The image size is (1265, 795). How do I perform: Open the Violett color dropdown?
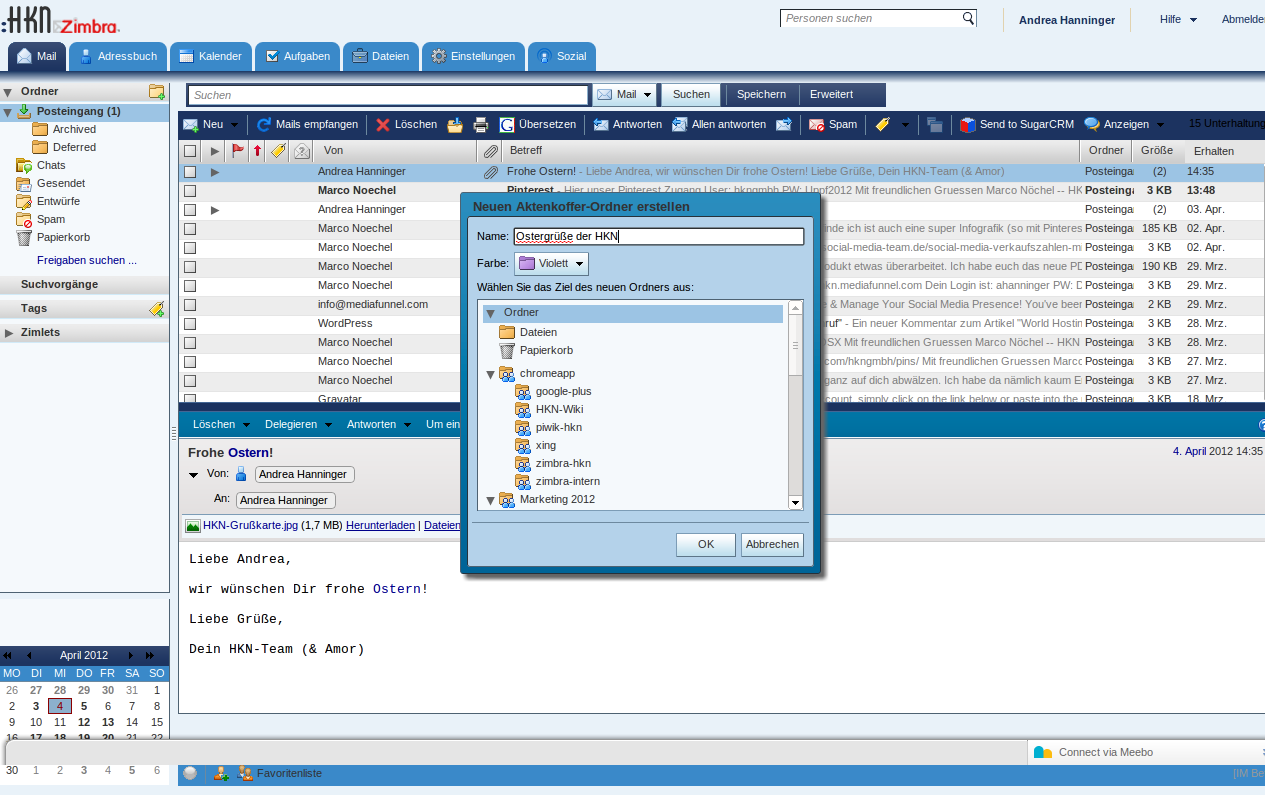pos(552,264)
